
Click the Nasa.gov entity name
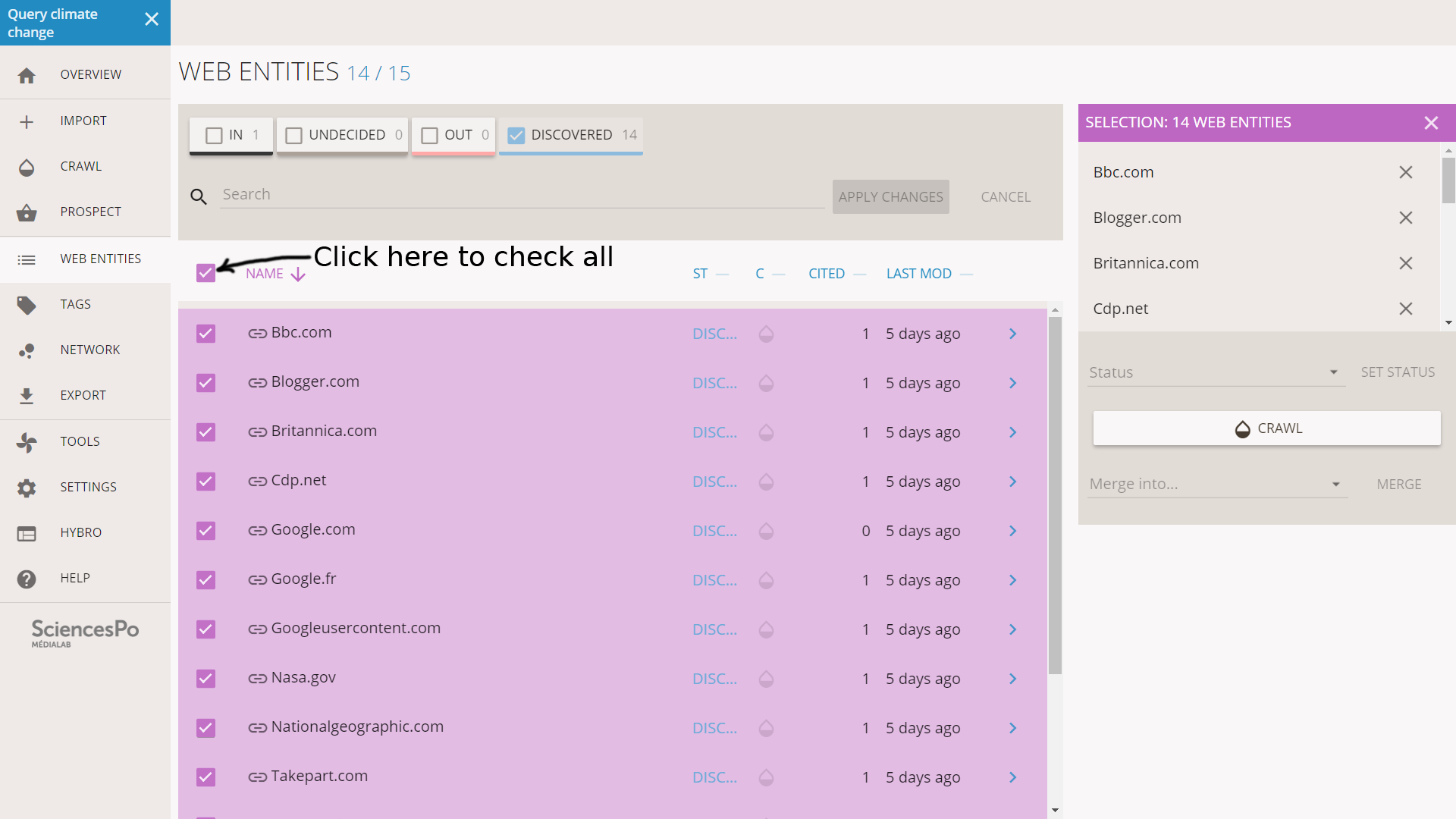303,678
